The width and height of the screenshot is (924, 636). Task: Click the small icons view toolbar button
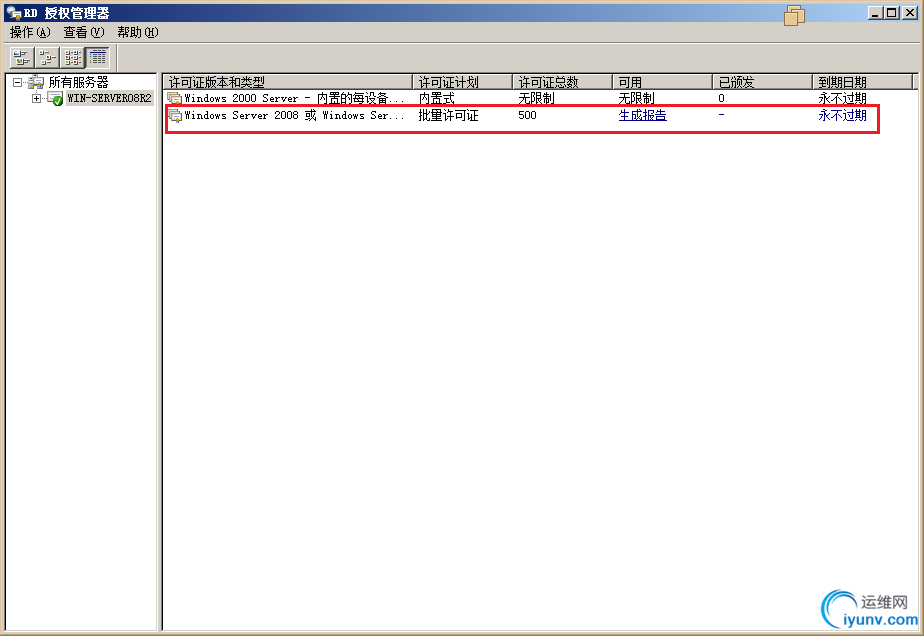[47, 57]
